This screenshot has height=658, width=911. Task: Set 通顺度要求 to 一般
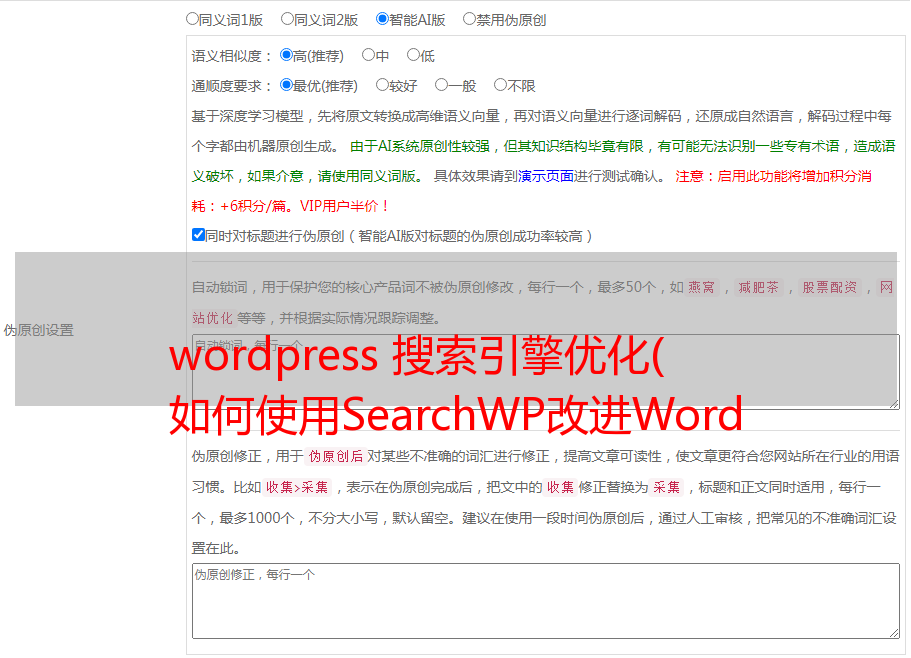[x=442, y=85]
